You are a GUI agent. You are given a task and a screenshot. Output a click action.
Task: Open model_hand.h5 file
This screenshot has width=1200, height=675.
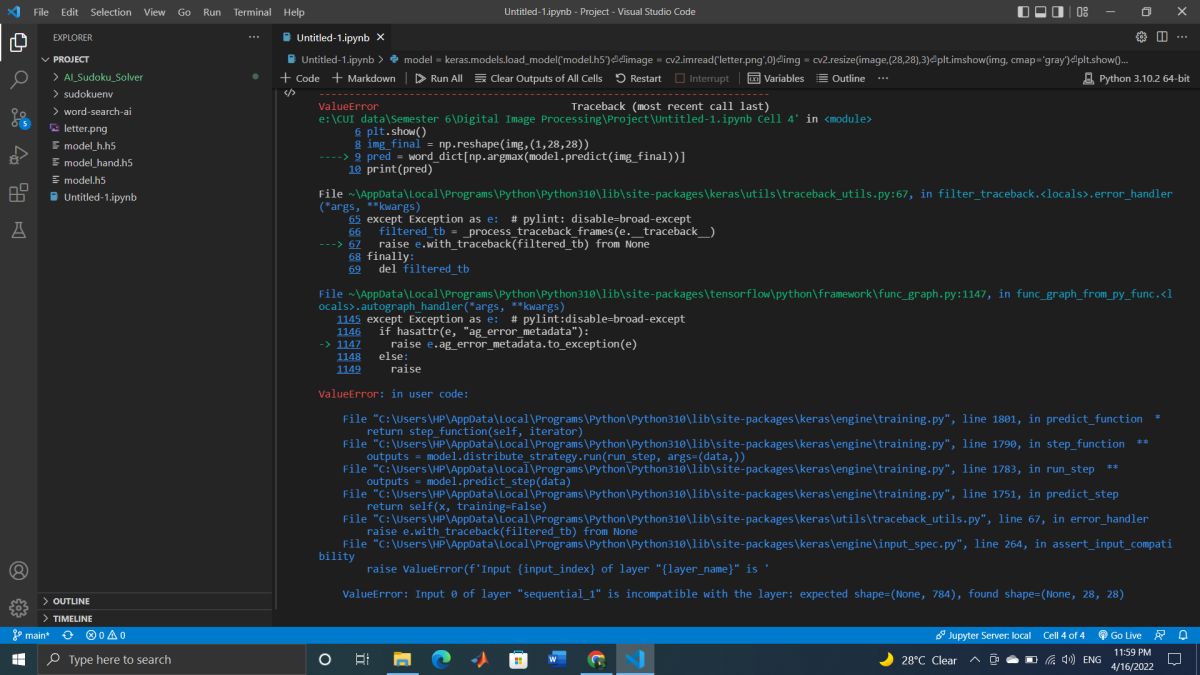155,163
